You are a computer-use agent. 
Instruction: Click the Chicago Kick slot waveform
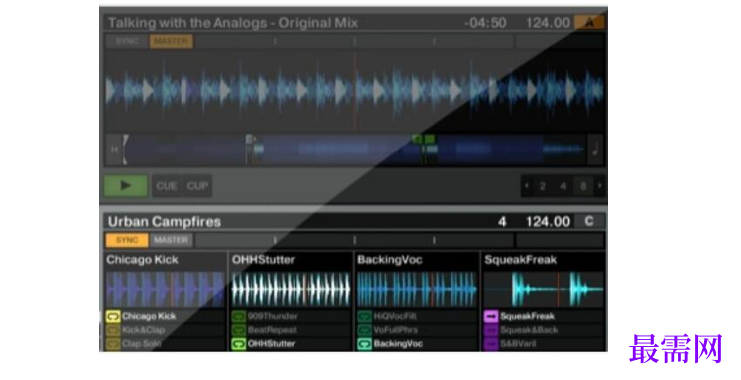tap(165, 289)
